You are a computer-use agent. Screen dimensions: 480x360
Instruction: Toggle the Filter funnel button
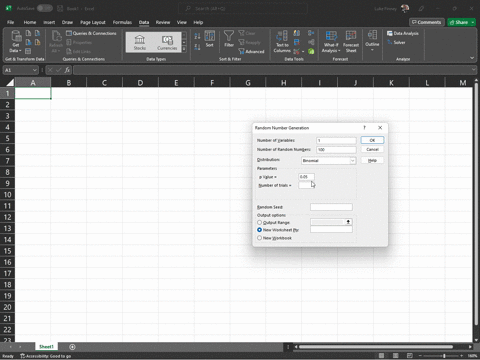[229, 39]
